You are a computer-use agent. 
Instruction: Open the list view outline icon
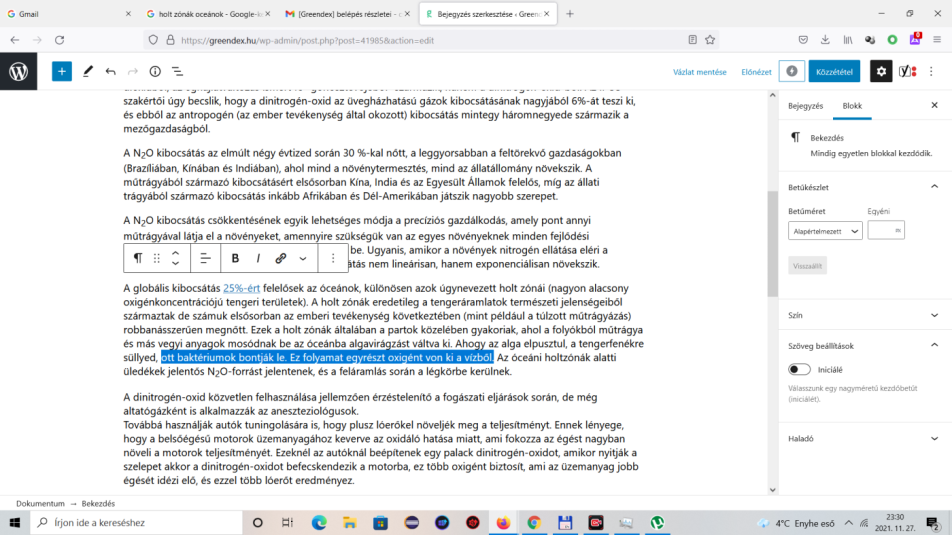coord(177,71)
